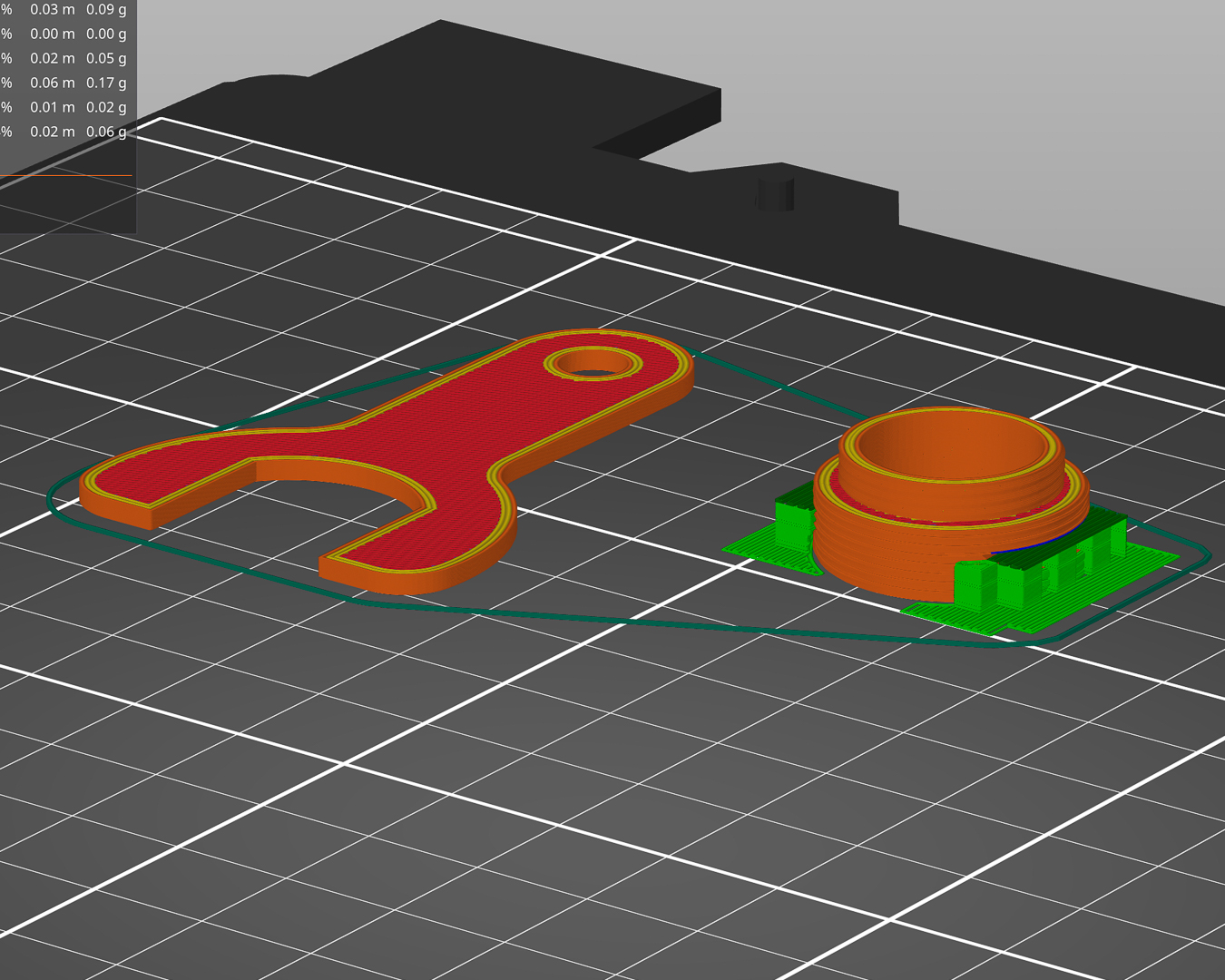This screenshot has width=1225, height=980.
Task: Click the dark teal skirt outline
Action: [x=635, y=620]
